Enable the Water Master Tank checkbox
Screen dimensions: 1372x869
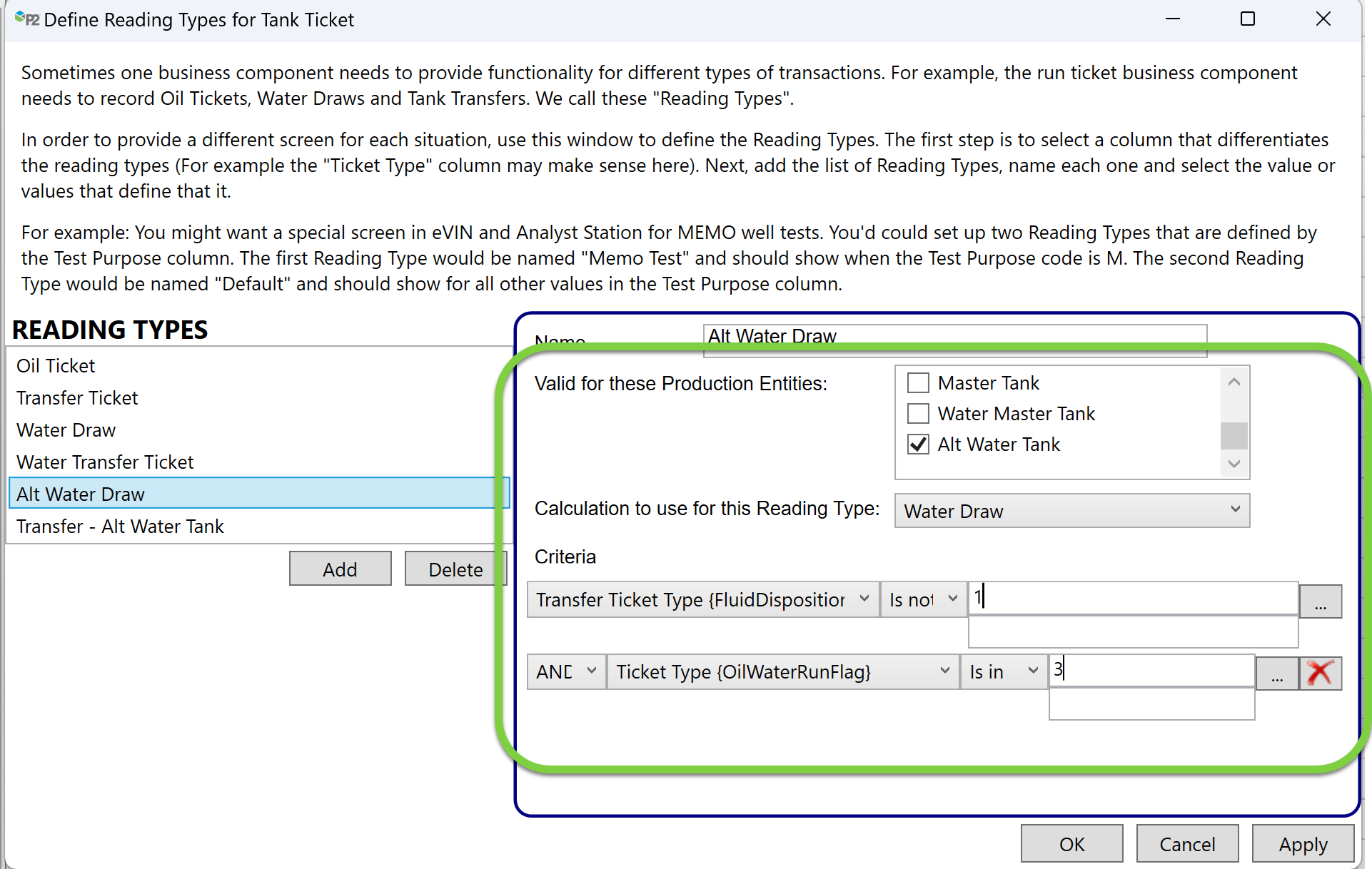(x=918, y=414)
